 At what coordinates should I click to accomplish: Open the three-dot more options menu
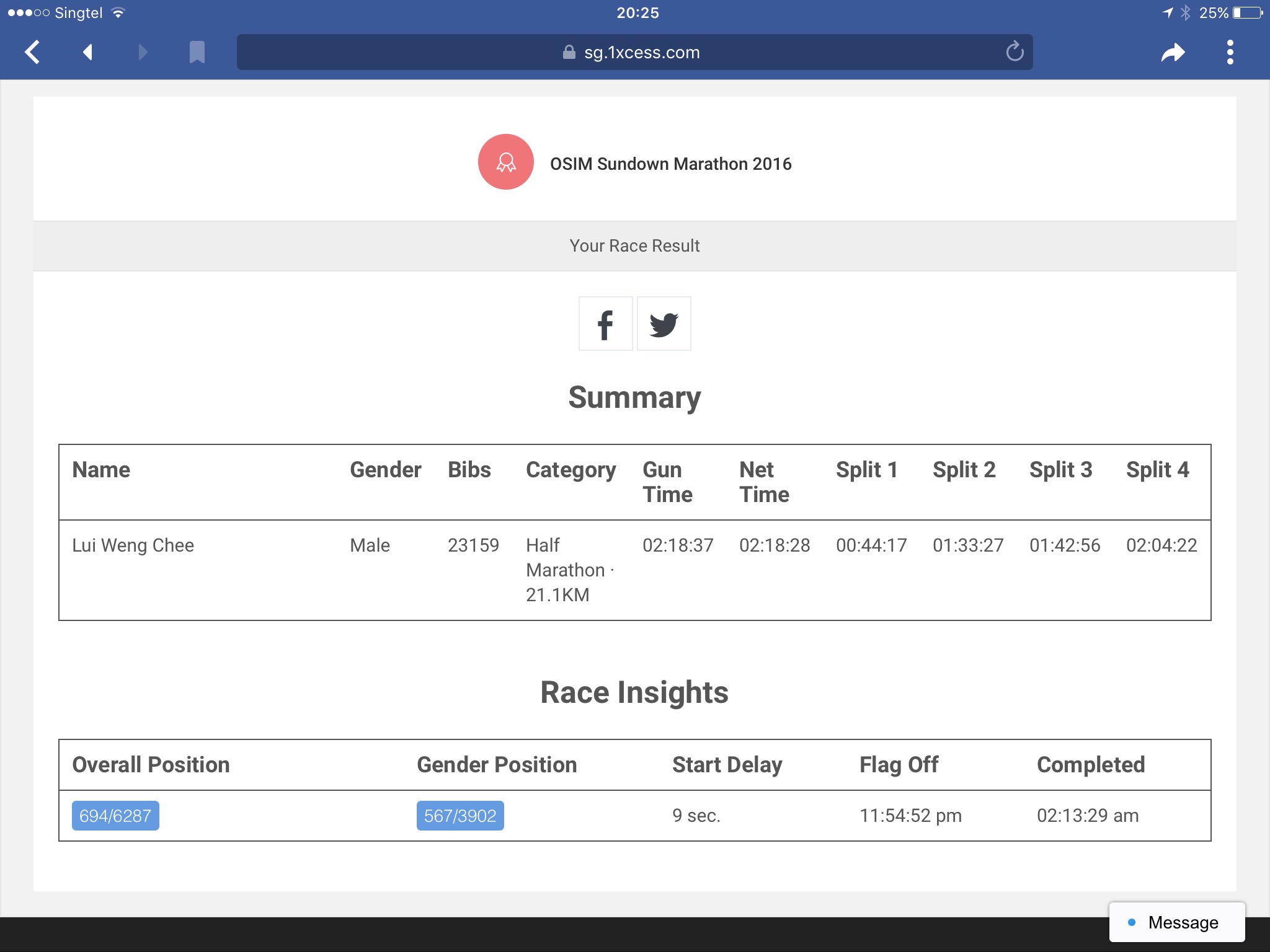coord(1230,52)
